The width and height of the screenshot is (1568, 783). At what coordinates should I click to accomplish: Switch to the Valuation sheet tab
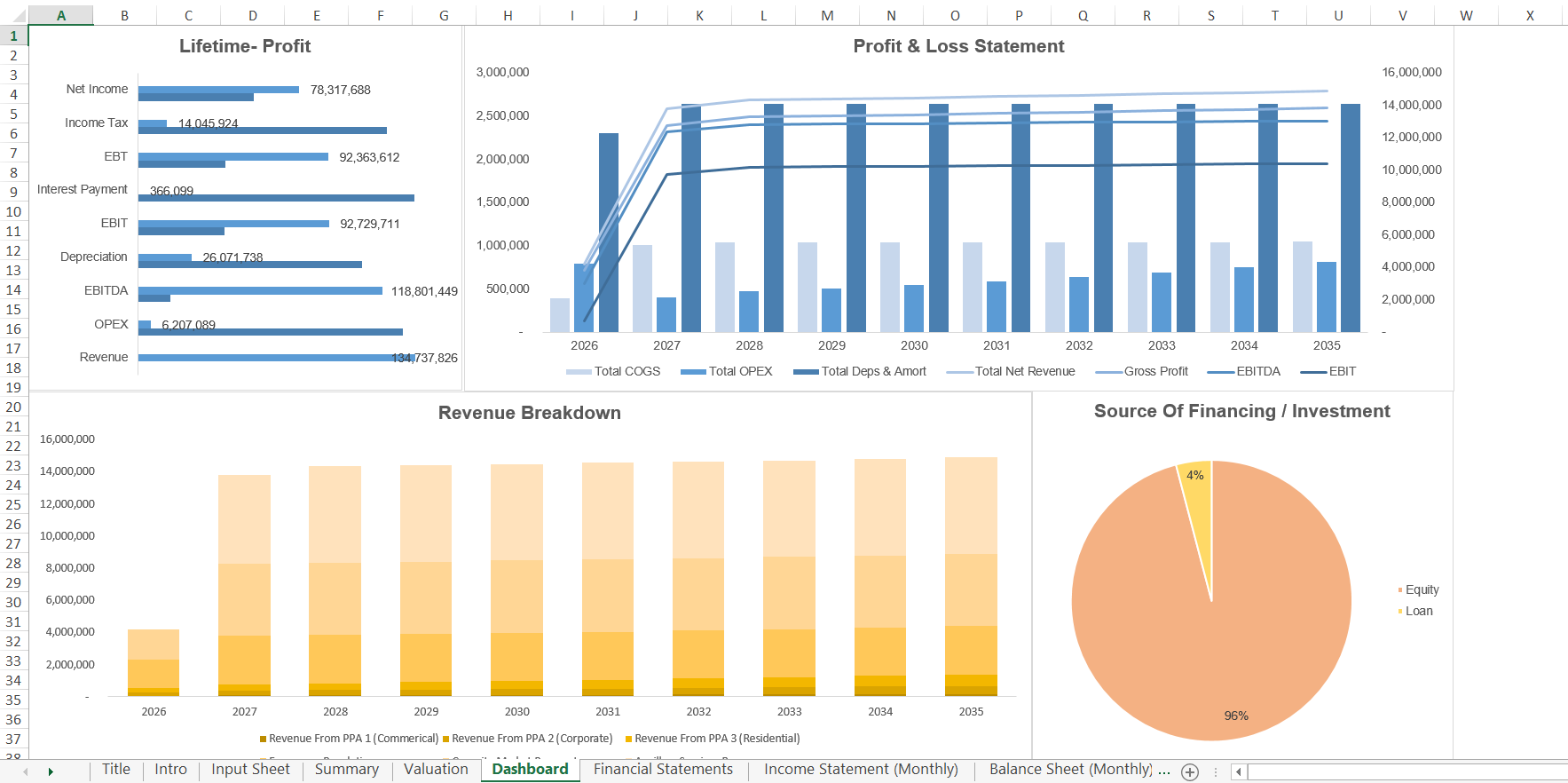[436, 770]
